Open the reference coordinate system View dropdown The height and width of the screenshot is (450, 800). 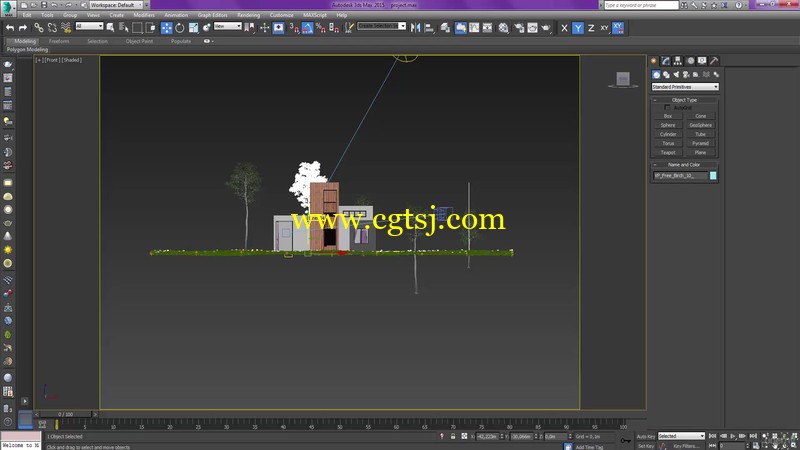[x=228, y=26]
